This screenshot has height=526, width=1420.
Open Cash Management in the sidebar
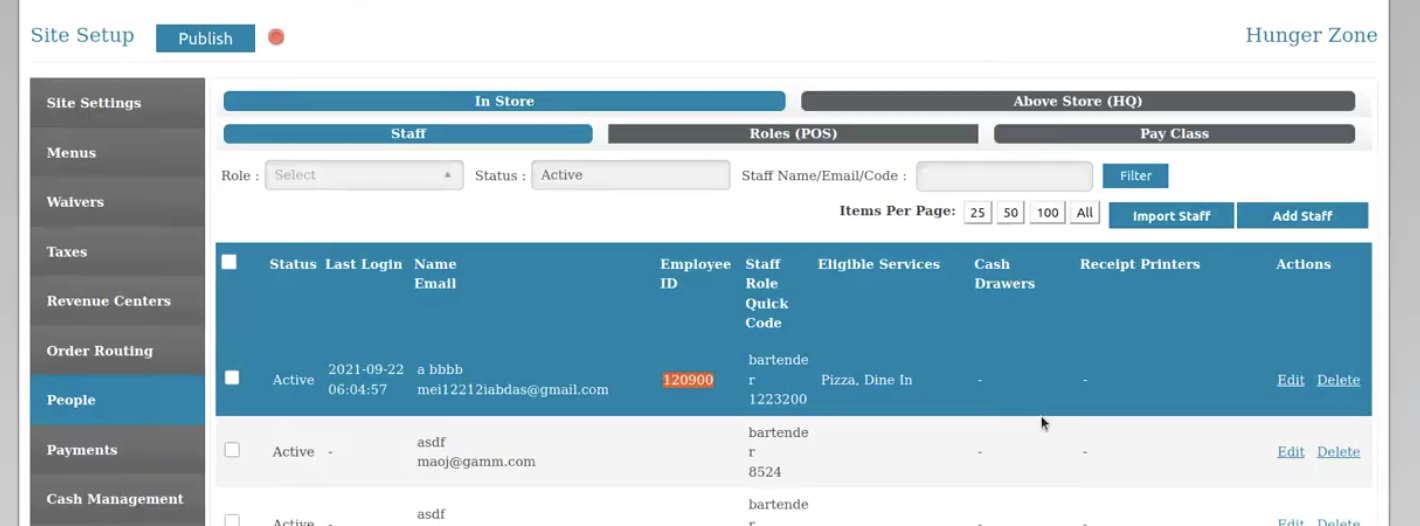[x=117, y=499]
